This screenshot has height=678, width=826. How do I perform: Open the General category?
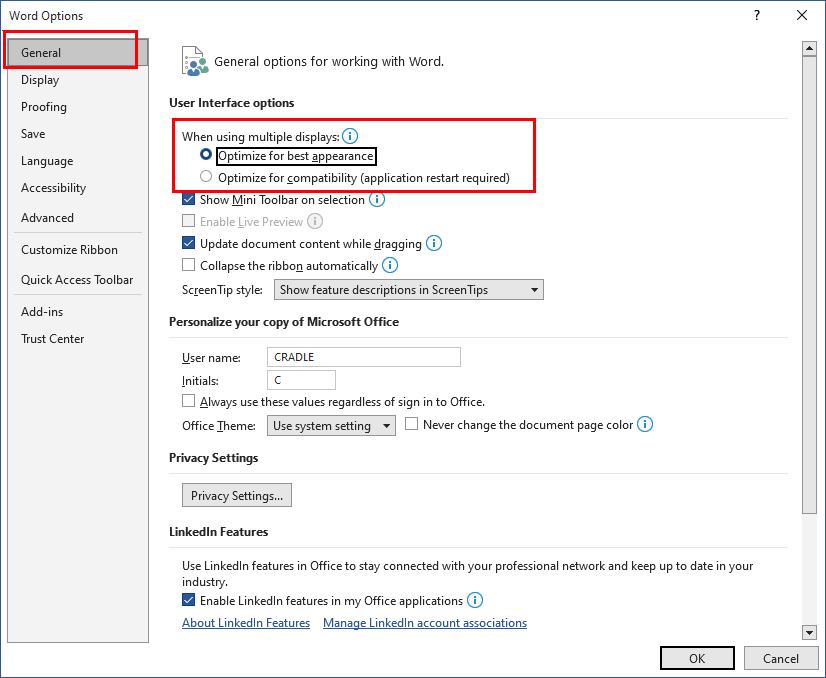point(78,53)
